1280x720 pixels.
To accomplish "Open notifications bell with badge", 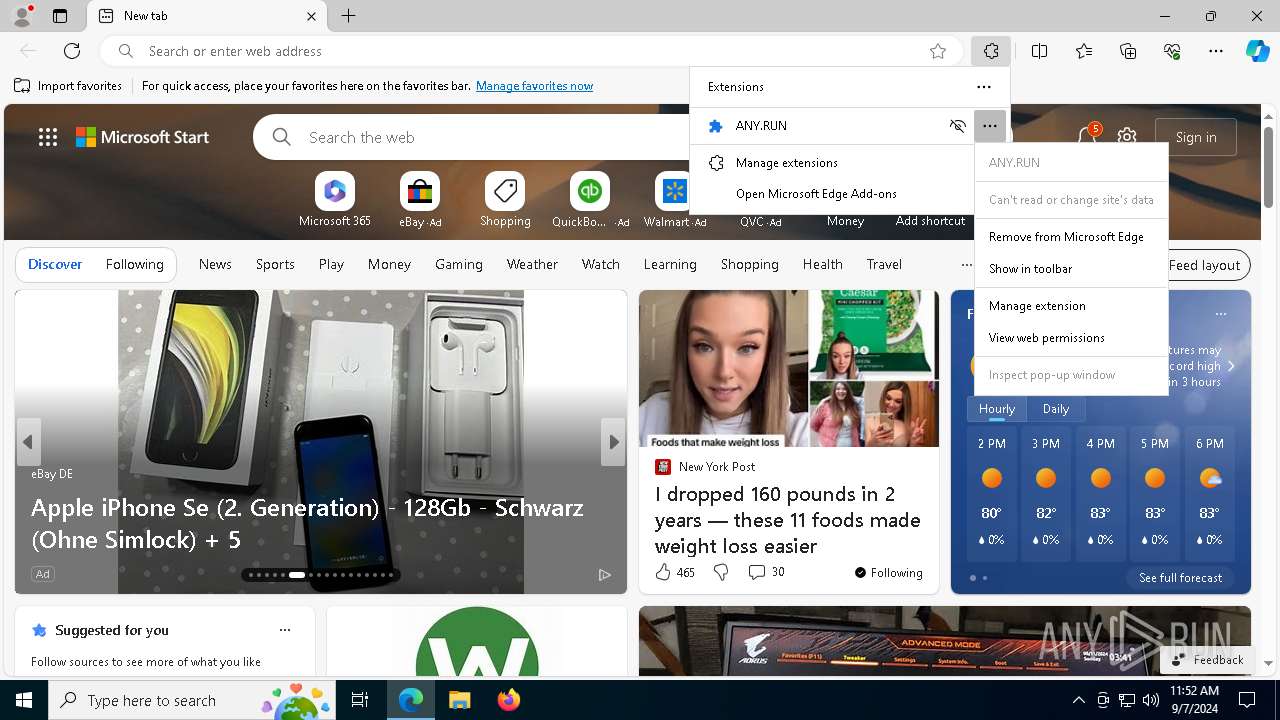I will (1087, 136).
